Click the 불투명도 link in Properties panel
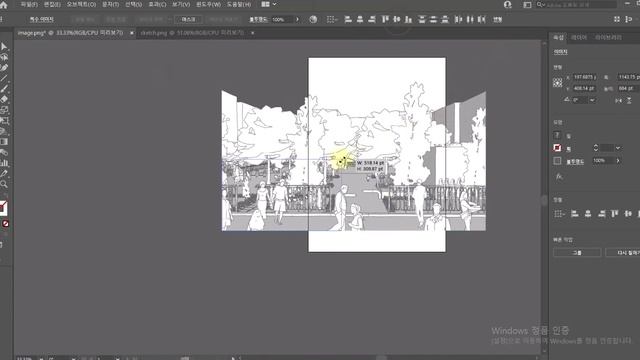This screenshot has width=640, height=360. pos(575,162)
